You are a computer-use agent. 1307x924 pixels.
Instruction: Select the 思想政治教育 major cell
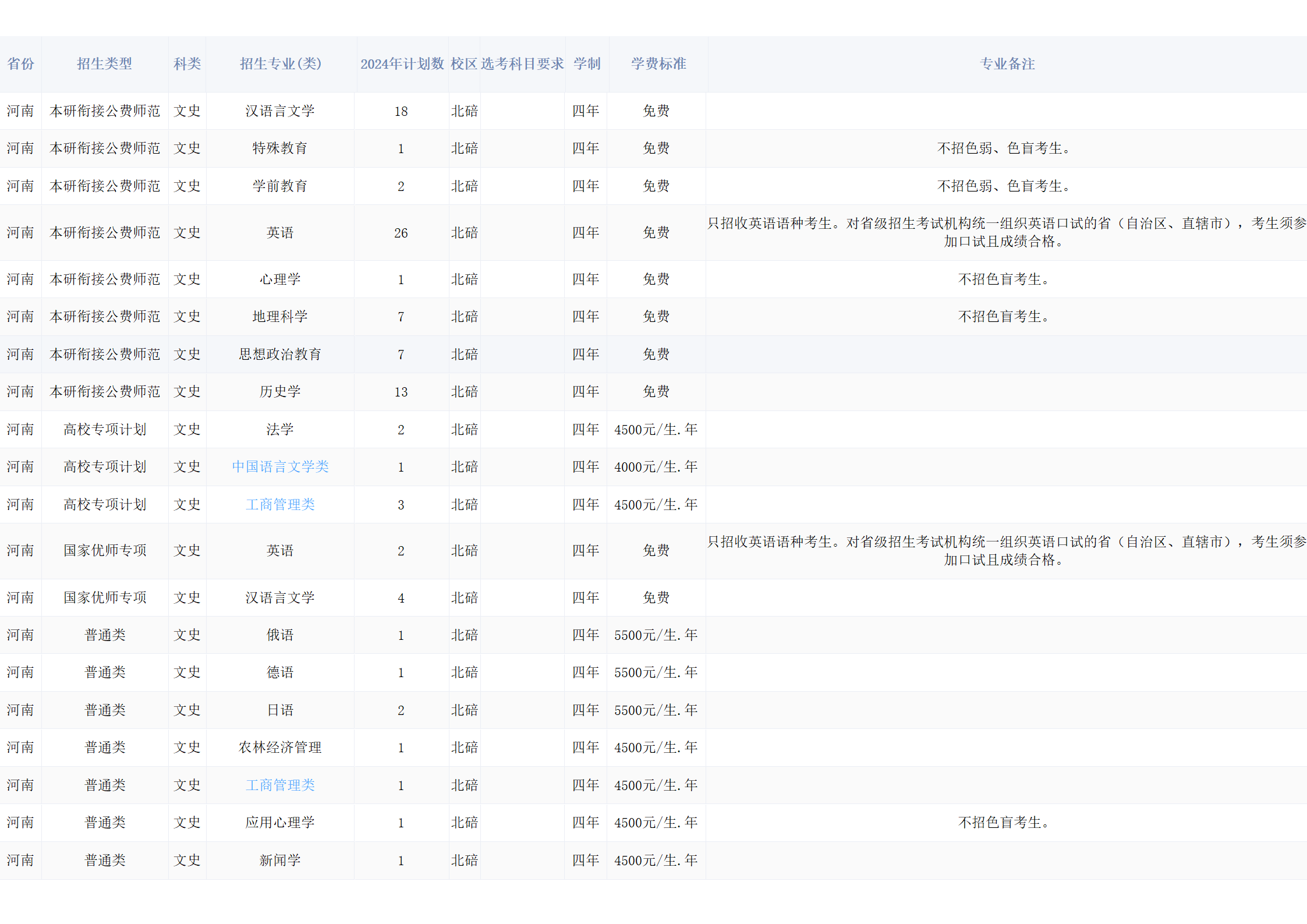280,354
